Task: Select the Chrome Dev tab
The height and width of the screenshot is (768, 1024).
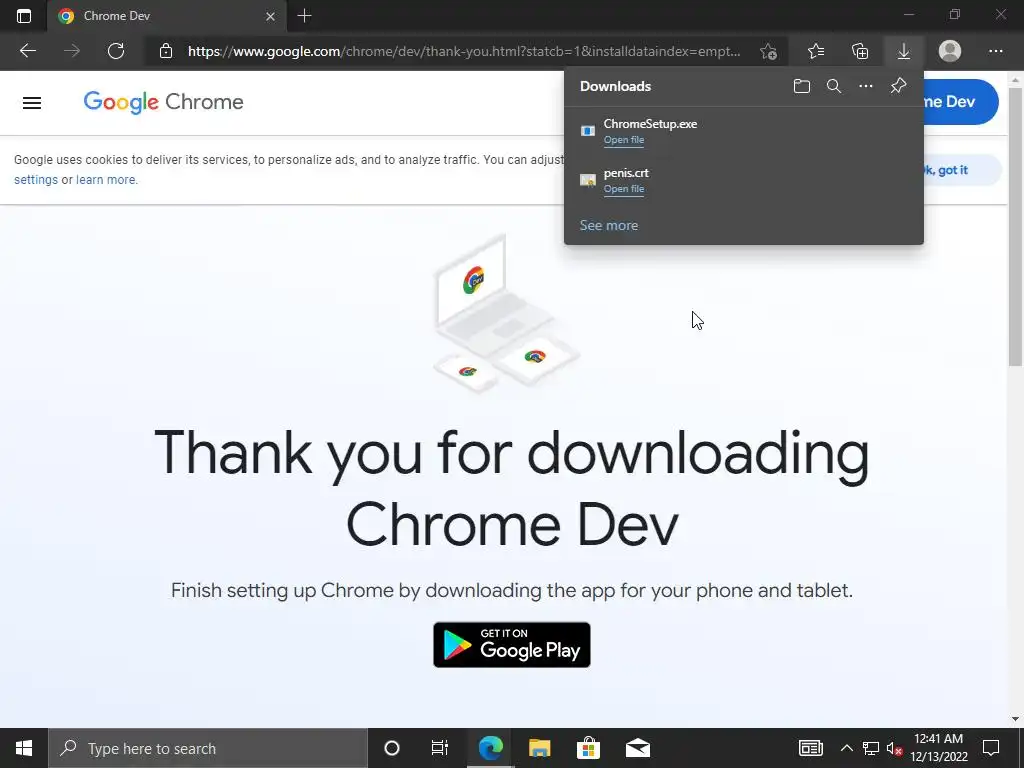Action: (167, 16)
